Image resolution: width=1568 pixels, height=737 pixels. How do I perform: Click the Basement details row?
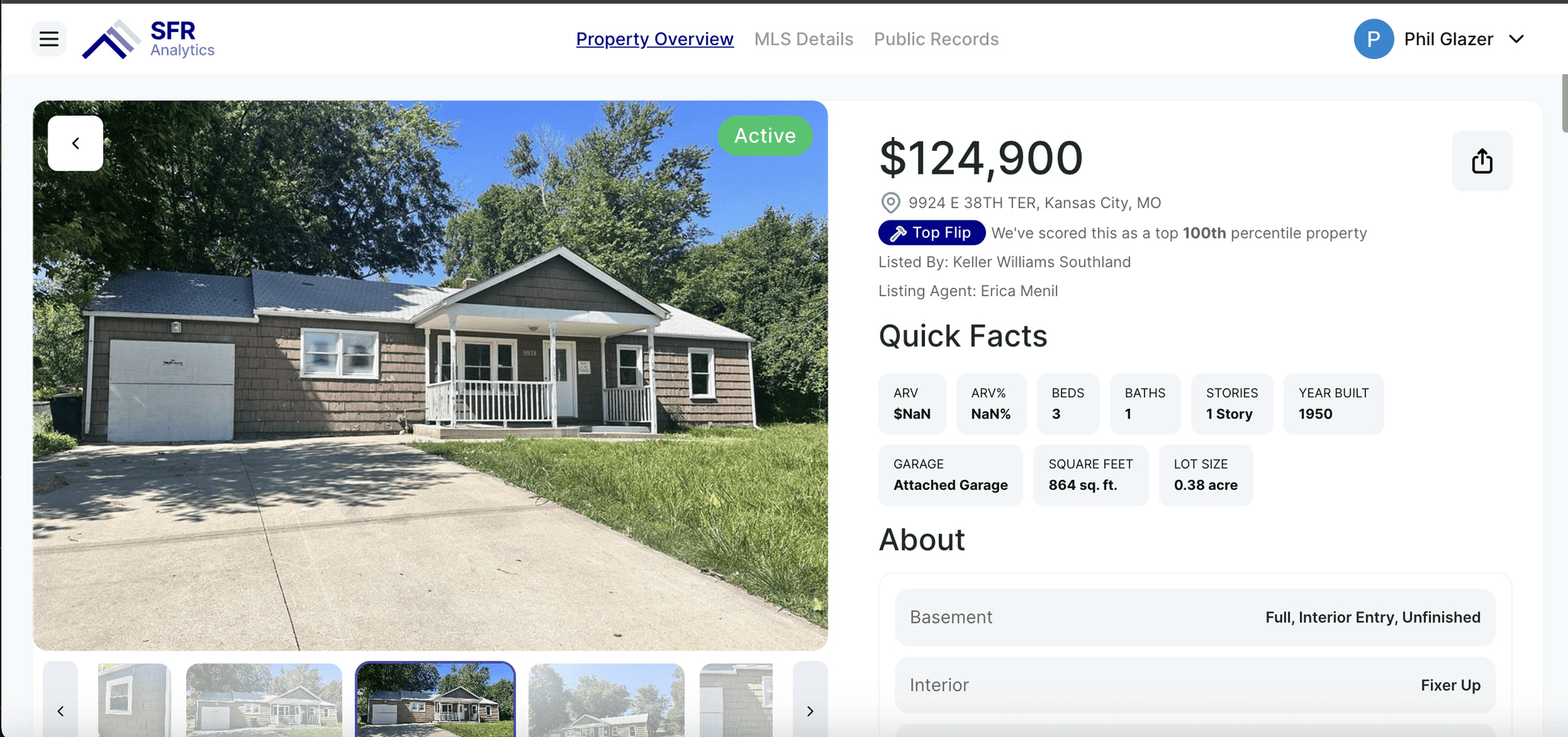point(1194,618)
